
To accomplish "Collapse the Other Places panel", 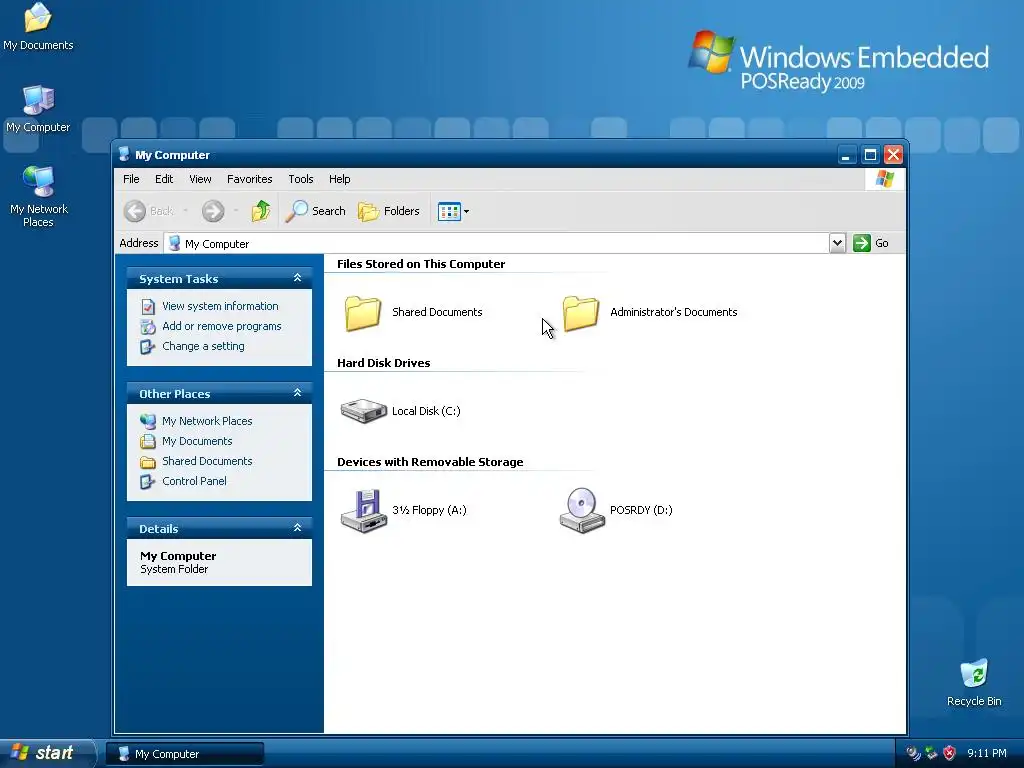I will [x=297, y=393].
